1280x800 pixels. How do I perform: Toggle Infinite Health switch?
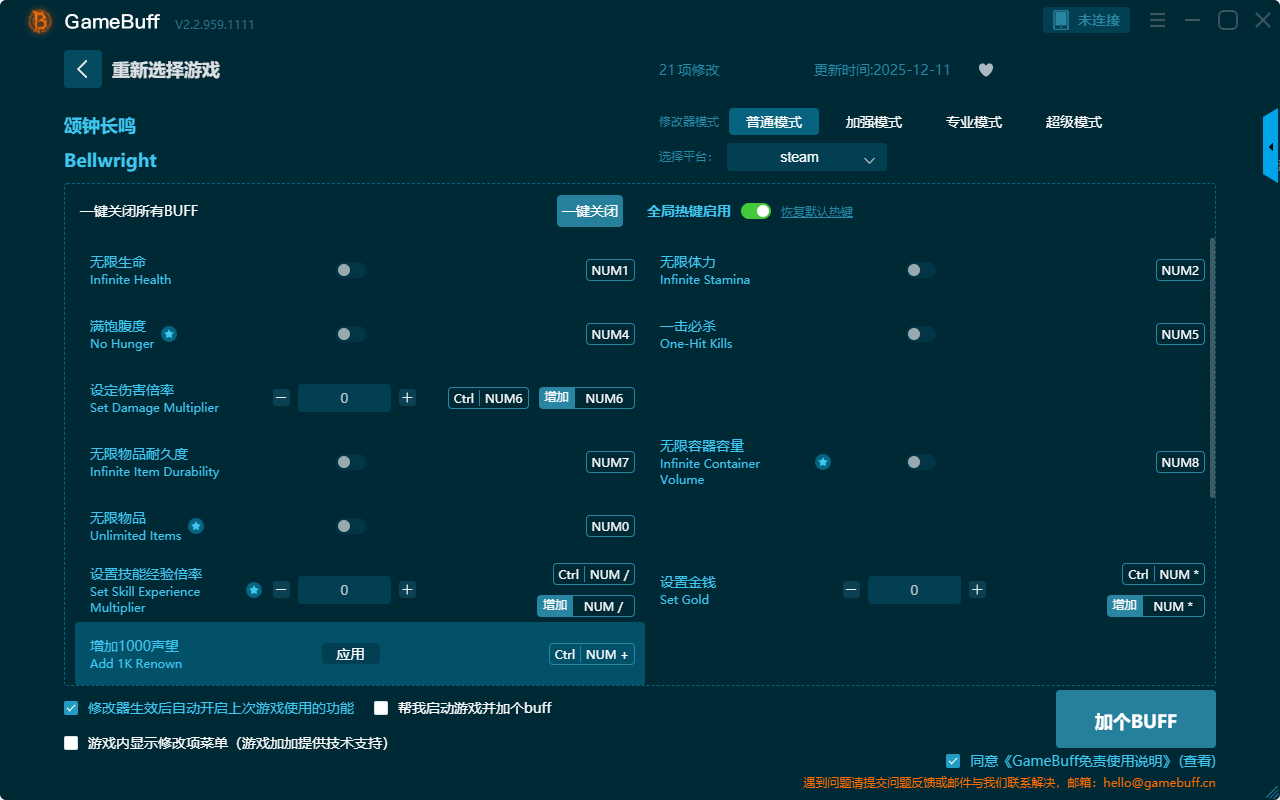pos(351,270)
